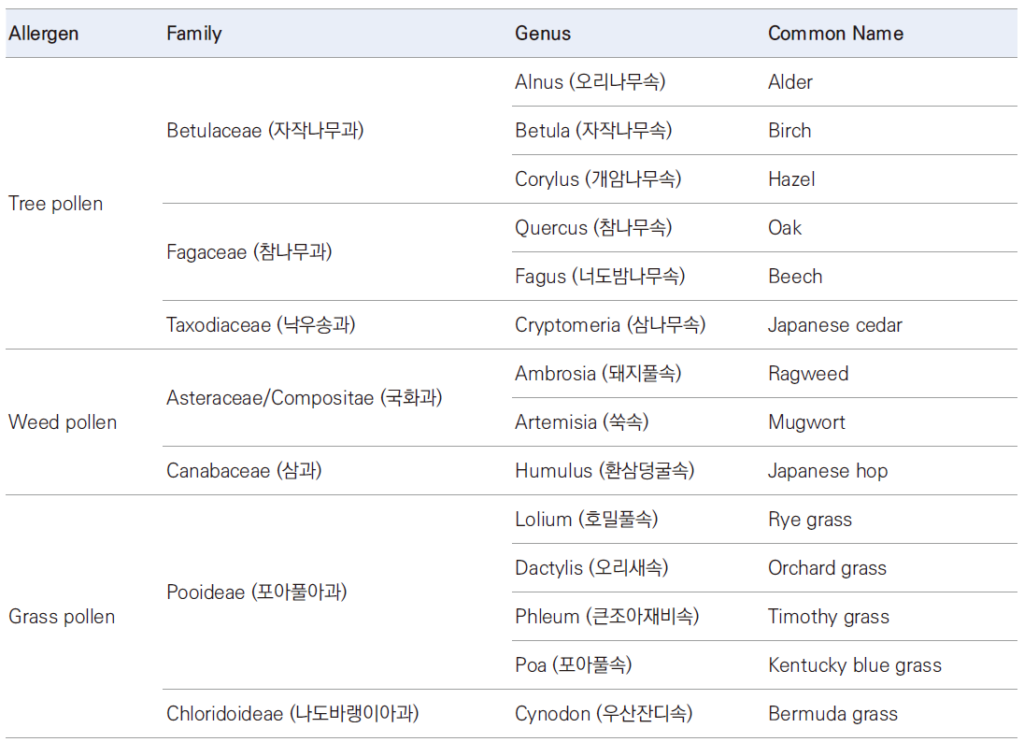This screenshot has height=742, width=1024.
Task: Click the Betulaceae family cell
Action: [265, 131]
